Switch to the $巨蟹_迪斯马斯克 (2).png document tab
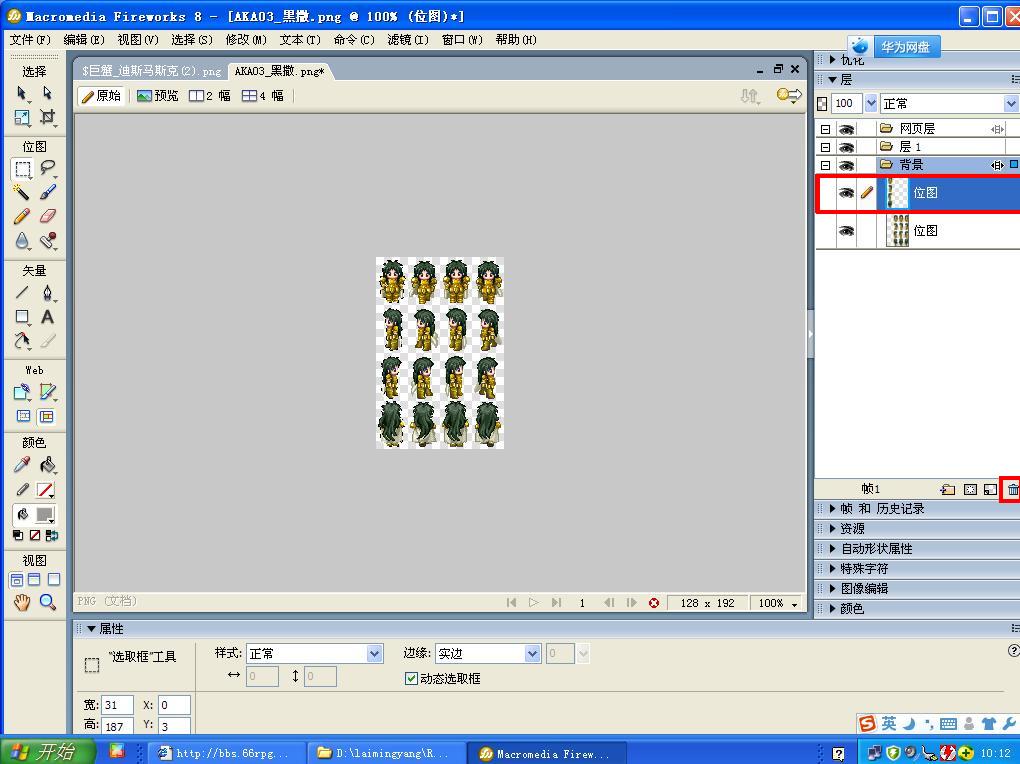1020x764 pixels. pos(152,71)
